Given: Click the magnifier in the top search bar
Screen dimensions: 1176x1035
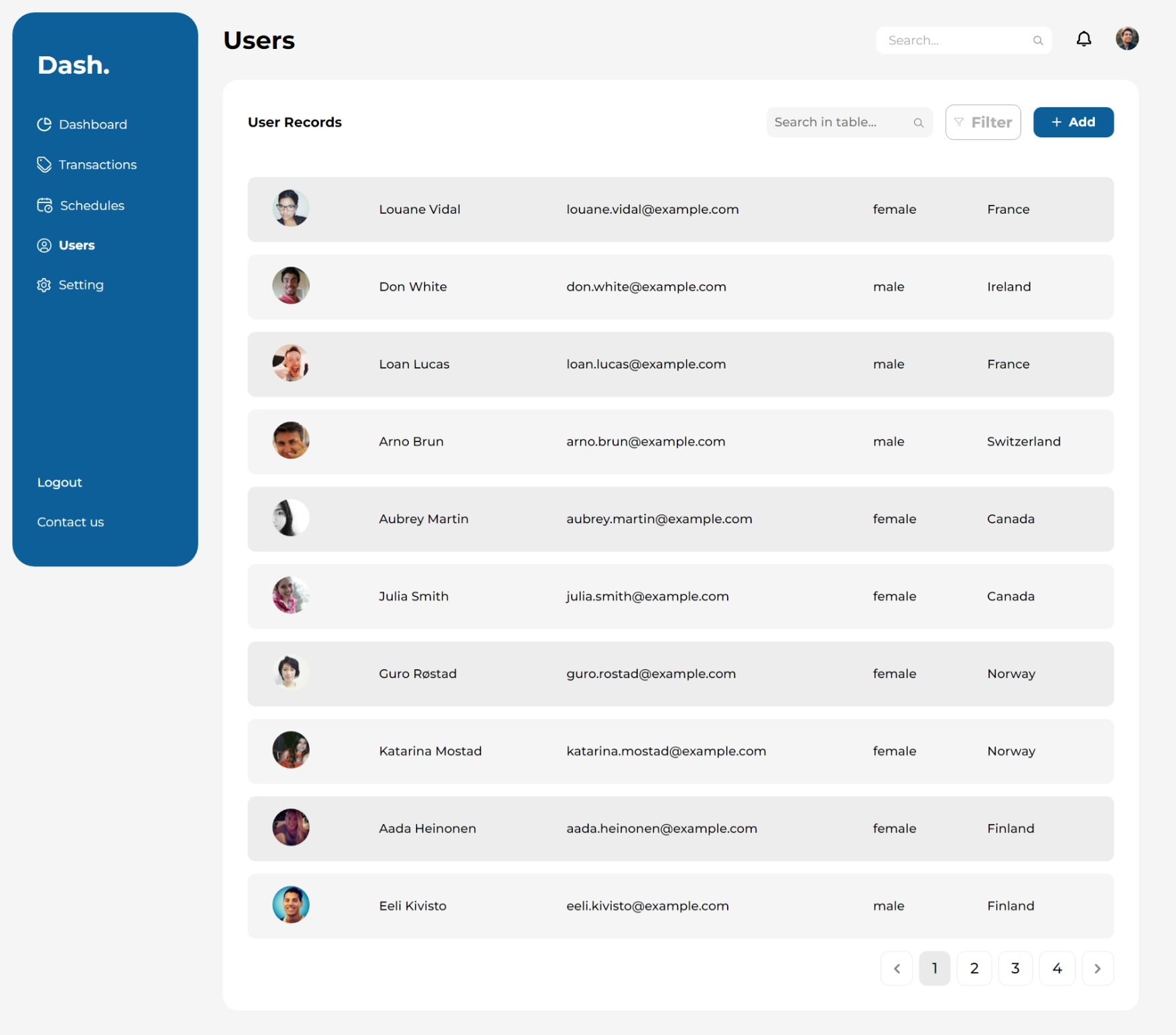Looking at the screenshot, I should [1038, 40].
